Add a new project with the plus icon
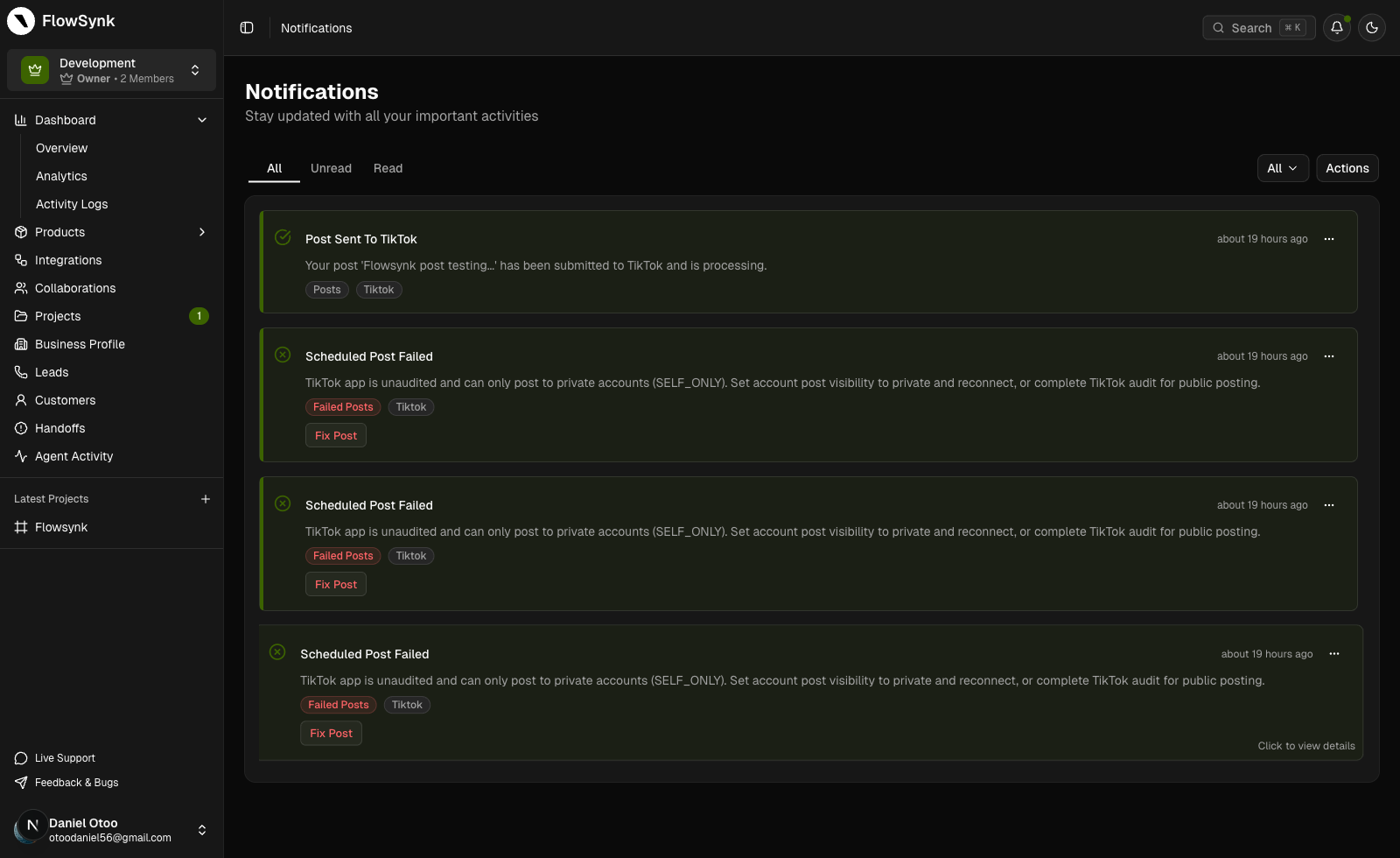 coord(206,498)
